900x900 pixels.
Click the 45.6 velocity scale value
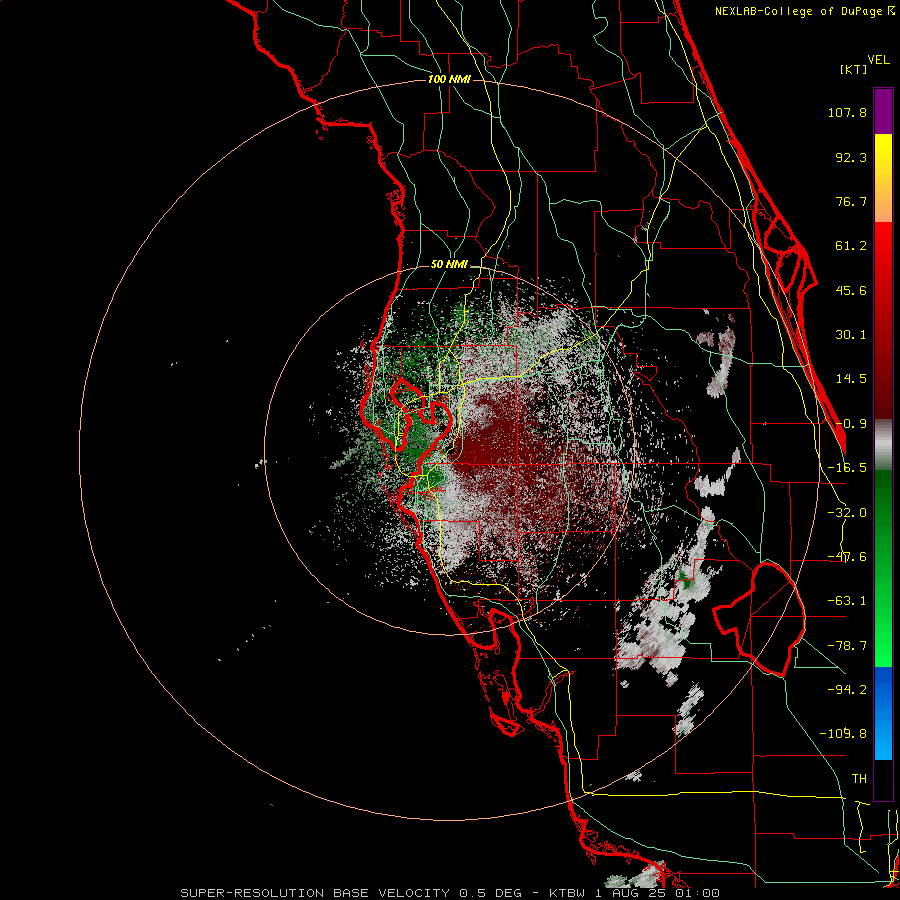[851, 290]
